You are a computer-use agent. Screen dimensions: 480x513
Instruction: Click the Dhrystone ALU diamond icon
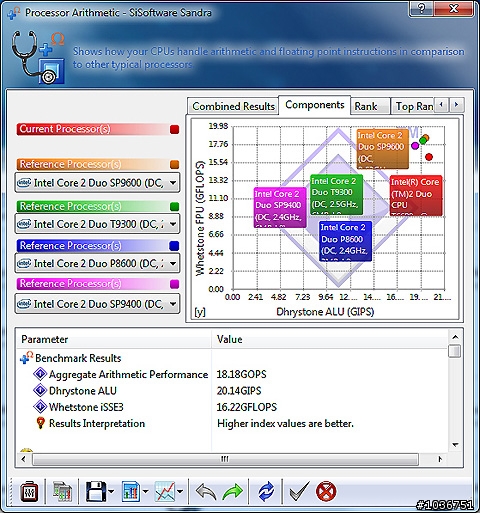pyautogui.click(x=40, y=390)
